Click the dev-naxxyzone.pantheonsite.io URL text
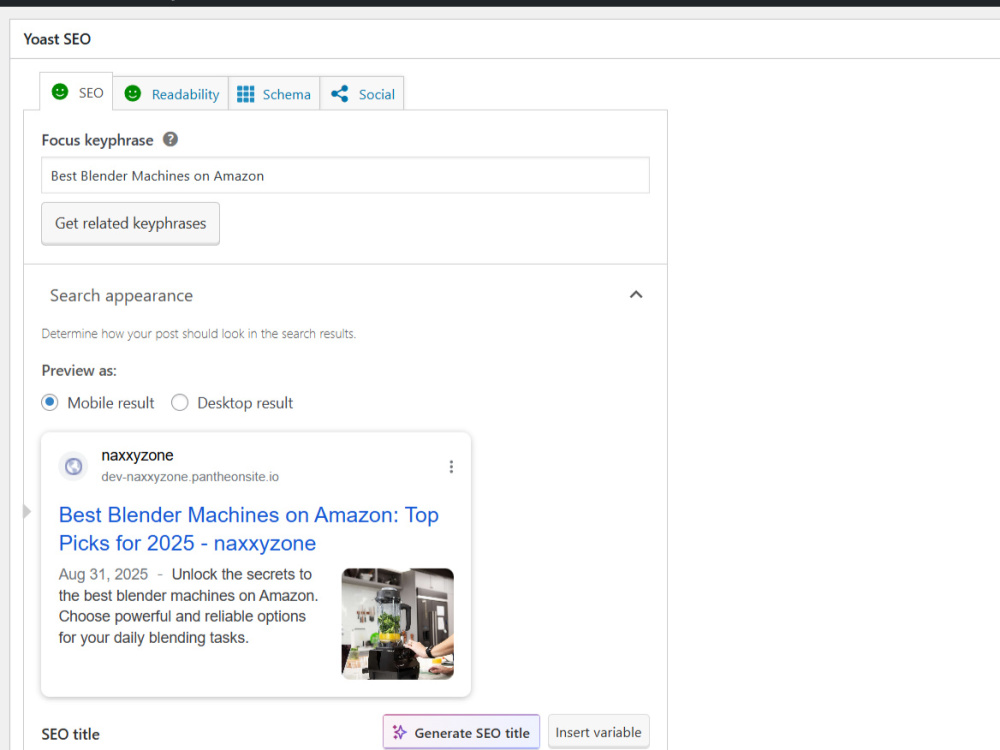1000x750 pixels. (x=190, y=476)
